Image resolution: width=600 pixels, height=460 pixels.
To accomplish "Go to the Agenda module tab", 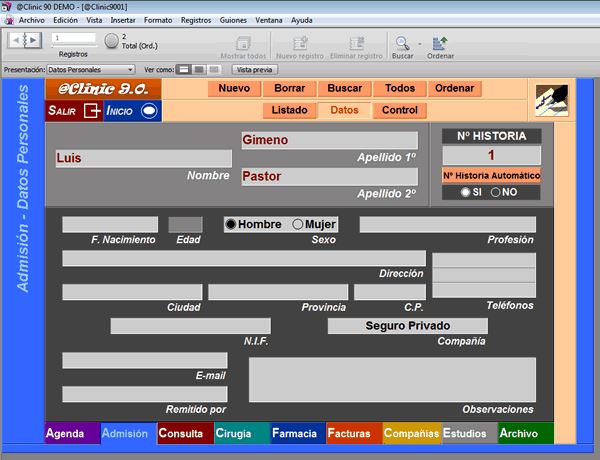I will click(x=73, y=433).
